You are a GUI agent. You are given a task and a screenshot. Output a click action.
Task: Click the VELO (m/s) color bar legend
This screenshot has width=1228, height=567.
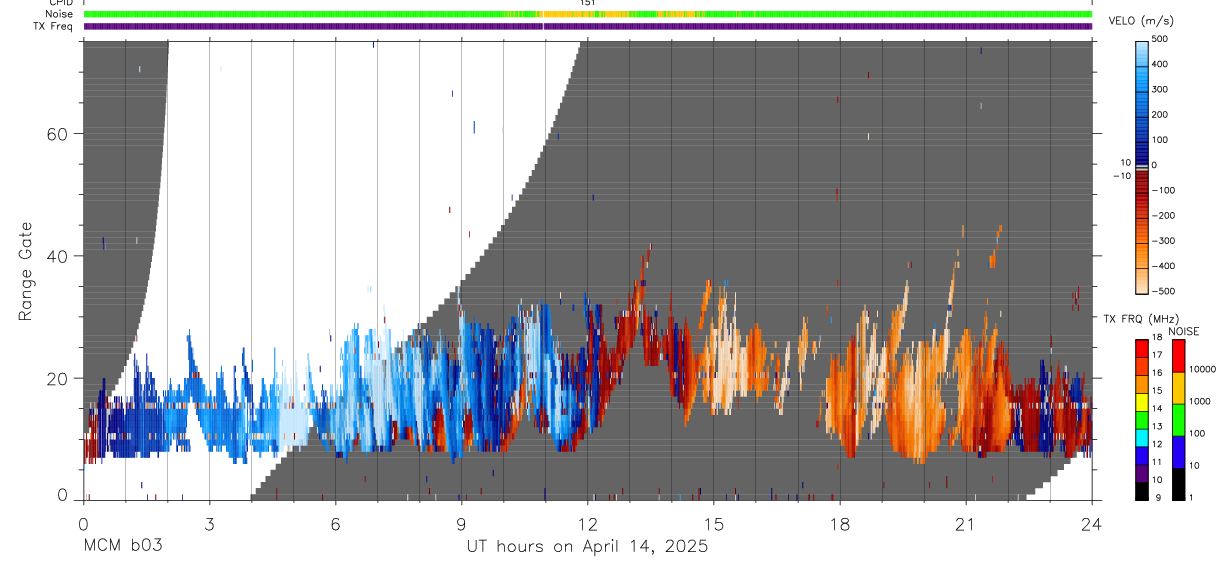click(x=1142, y=164)
